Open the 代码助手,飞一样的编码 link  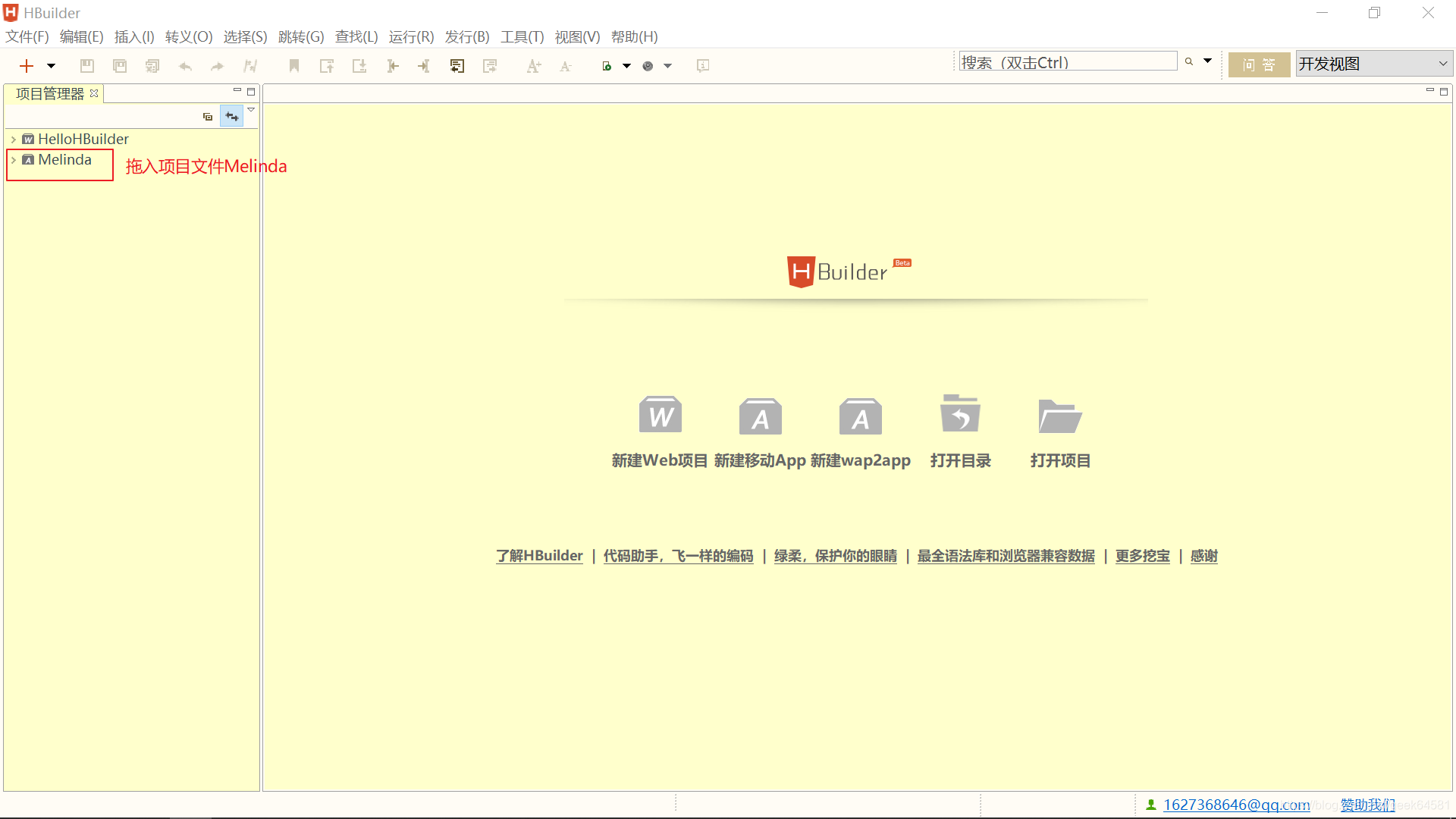(x=679, y=556)
